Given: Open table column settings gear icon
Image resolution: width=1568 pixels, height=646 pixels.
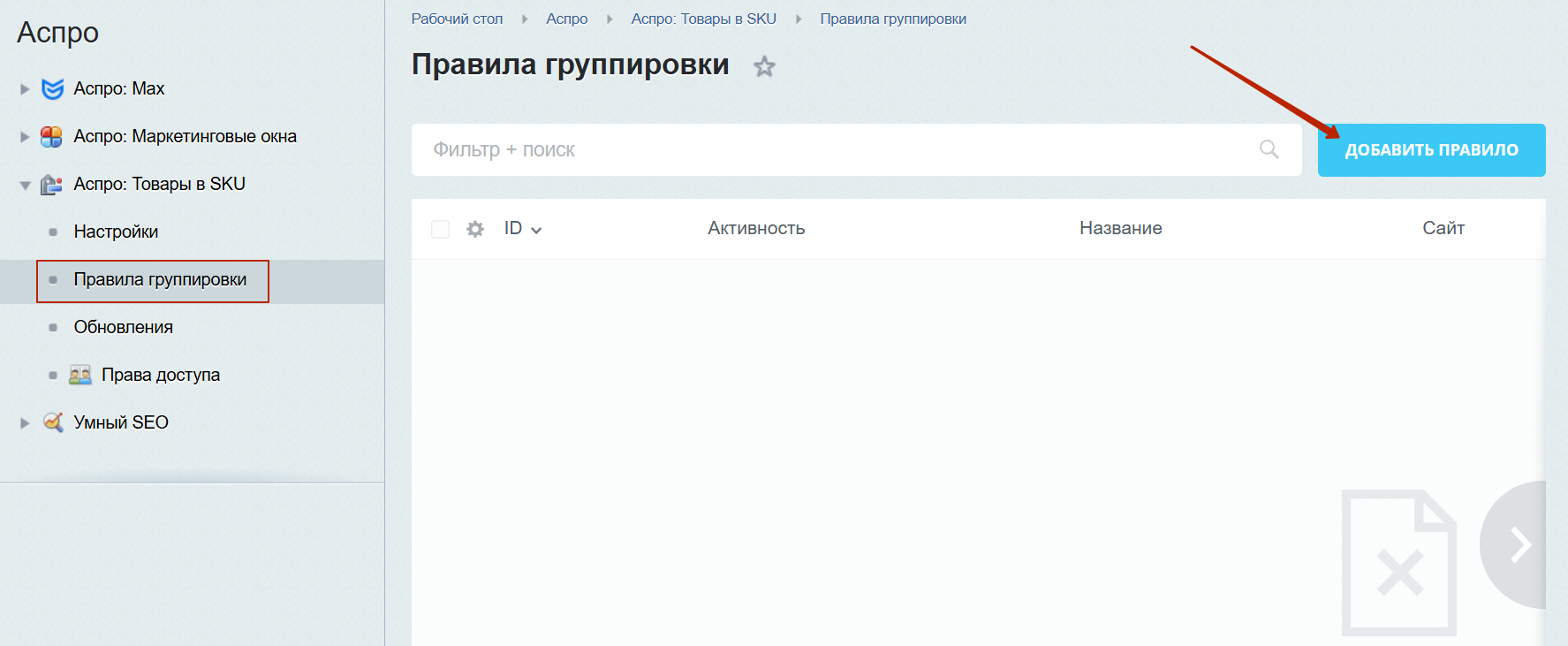Looking at the screenshot, I should coord(475,229).
